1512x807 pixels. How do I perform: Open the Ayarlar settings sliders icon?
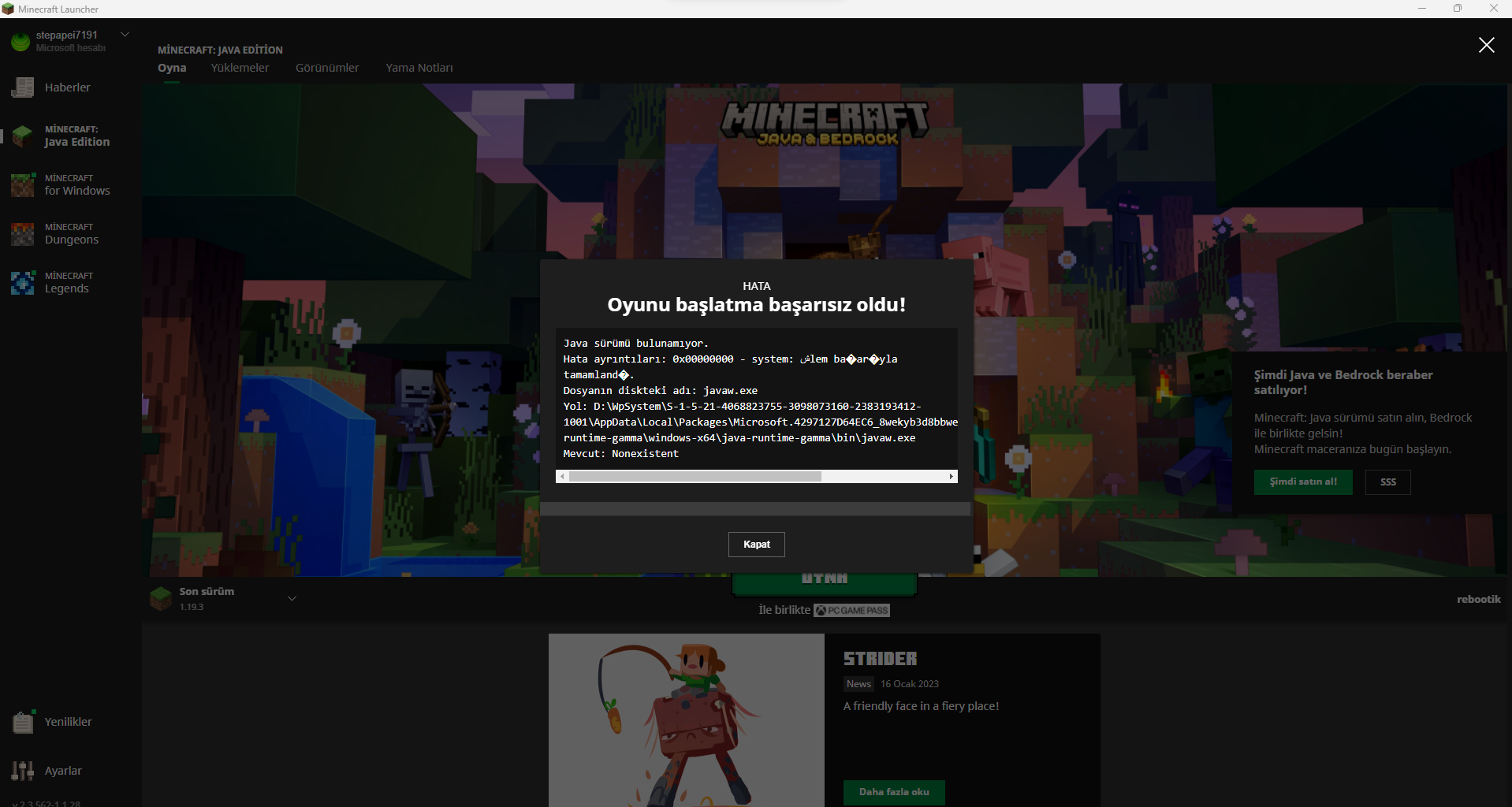(23, 771)
